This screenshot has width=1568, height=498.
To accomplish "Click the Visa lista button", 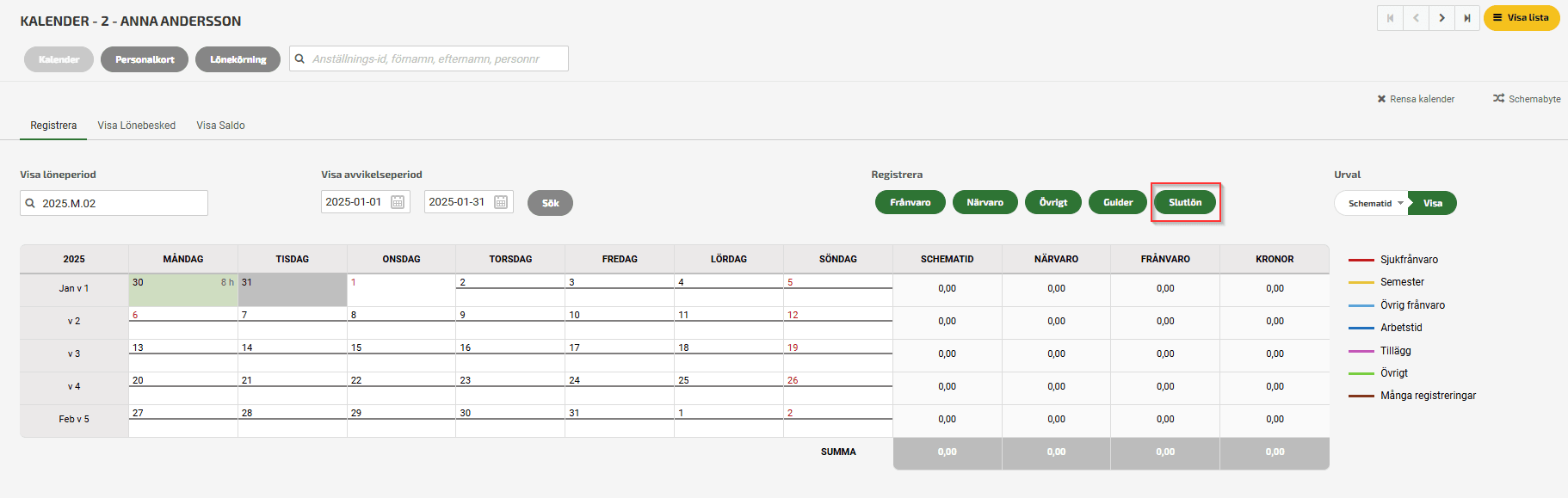I will pyautogui.click(x=1521, y=18).
